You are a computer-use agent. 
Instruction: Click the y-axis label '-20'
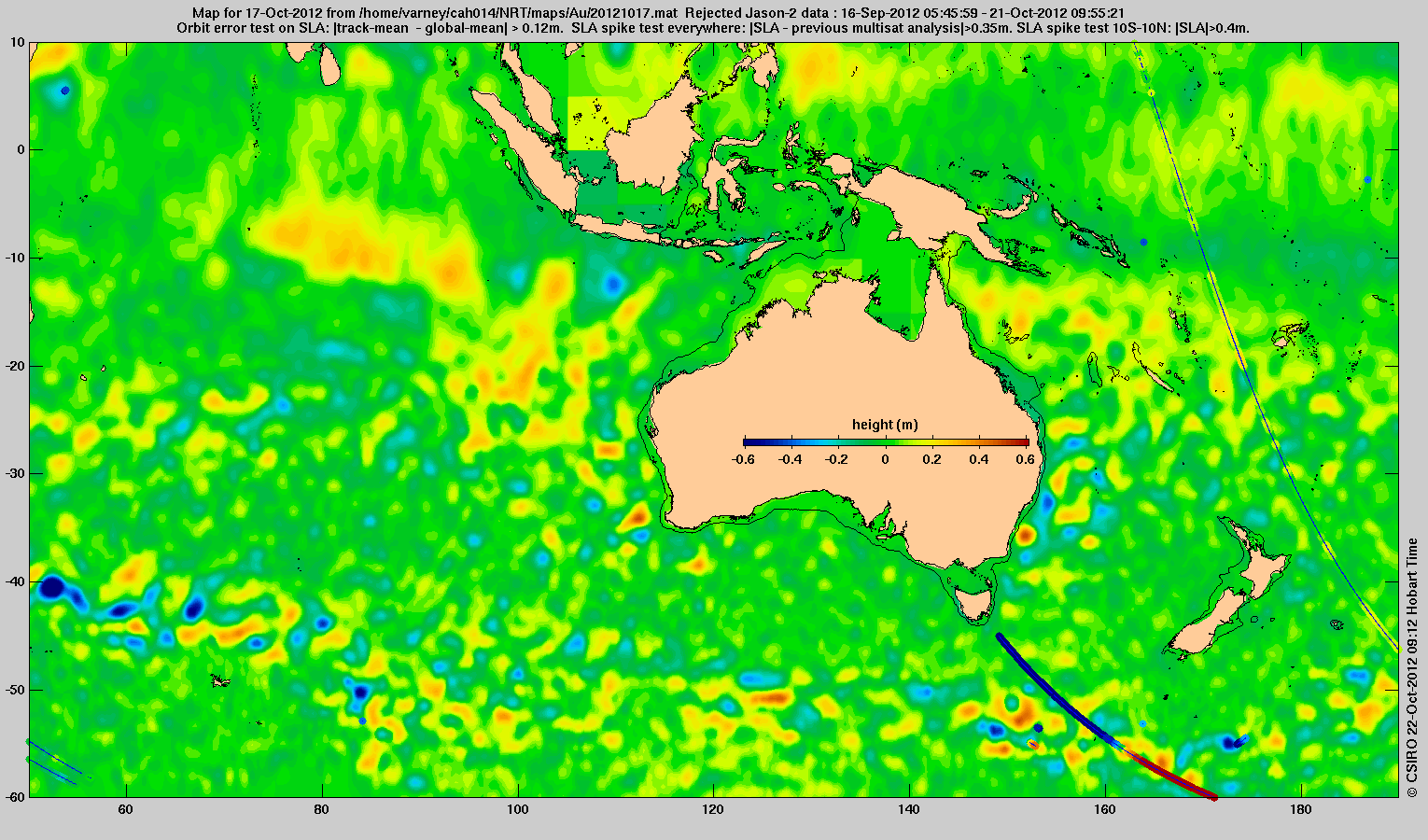click(15, 366)
